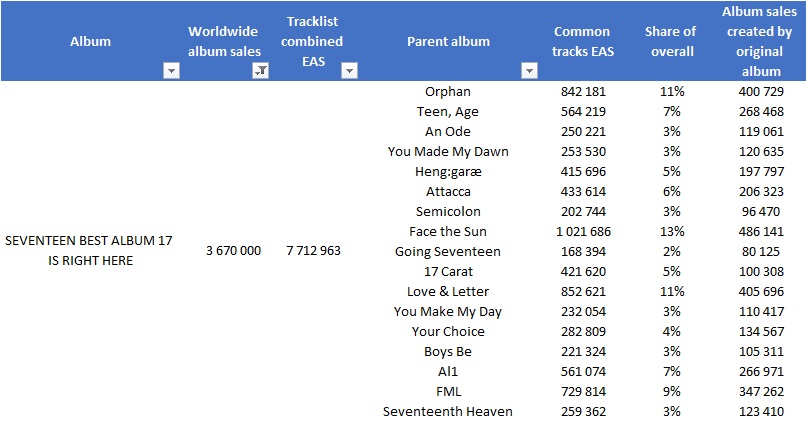Click the 486 141 album sales value

761,231
